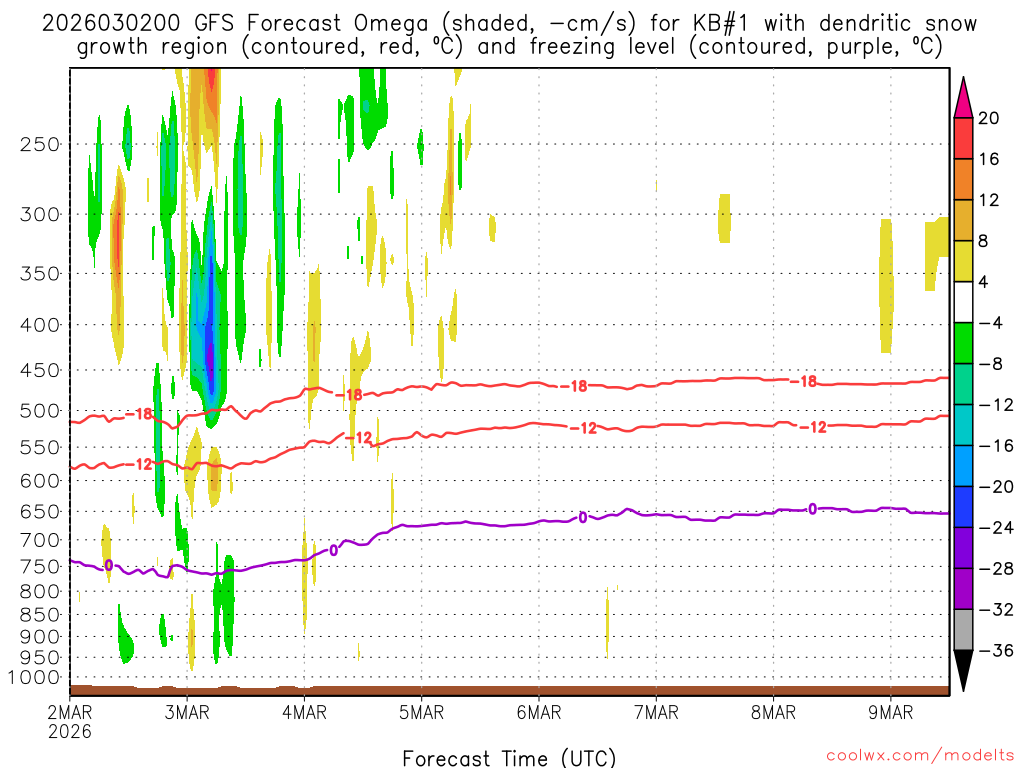Image resolution: width=1024 pixels, height=768 pixels.
Task: Click the purple -24 to -28 colorbar swatch
Action: click(x=963, y=547)
